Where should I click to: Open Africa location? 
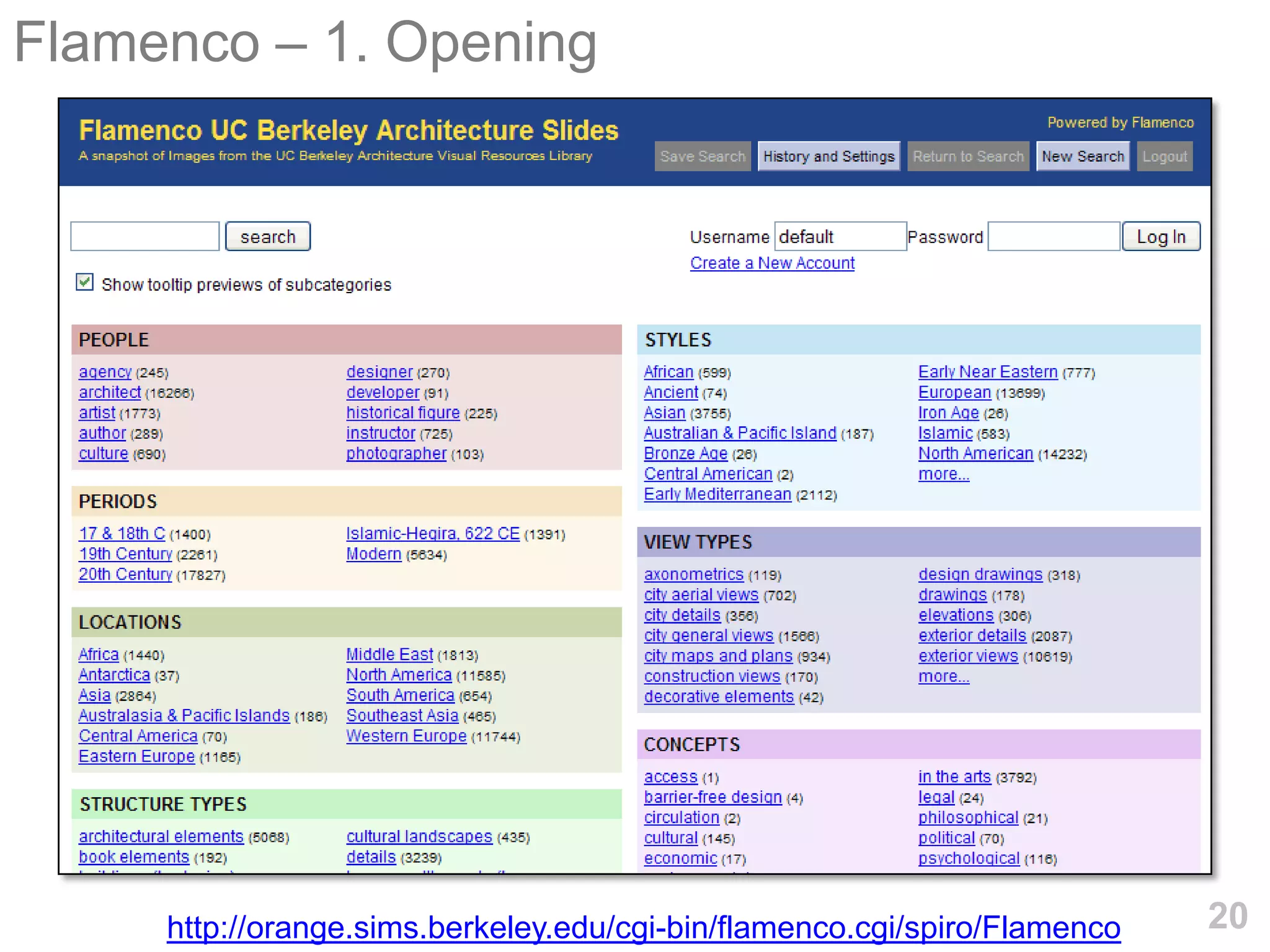click(x=99, y=654)
